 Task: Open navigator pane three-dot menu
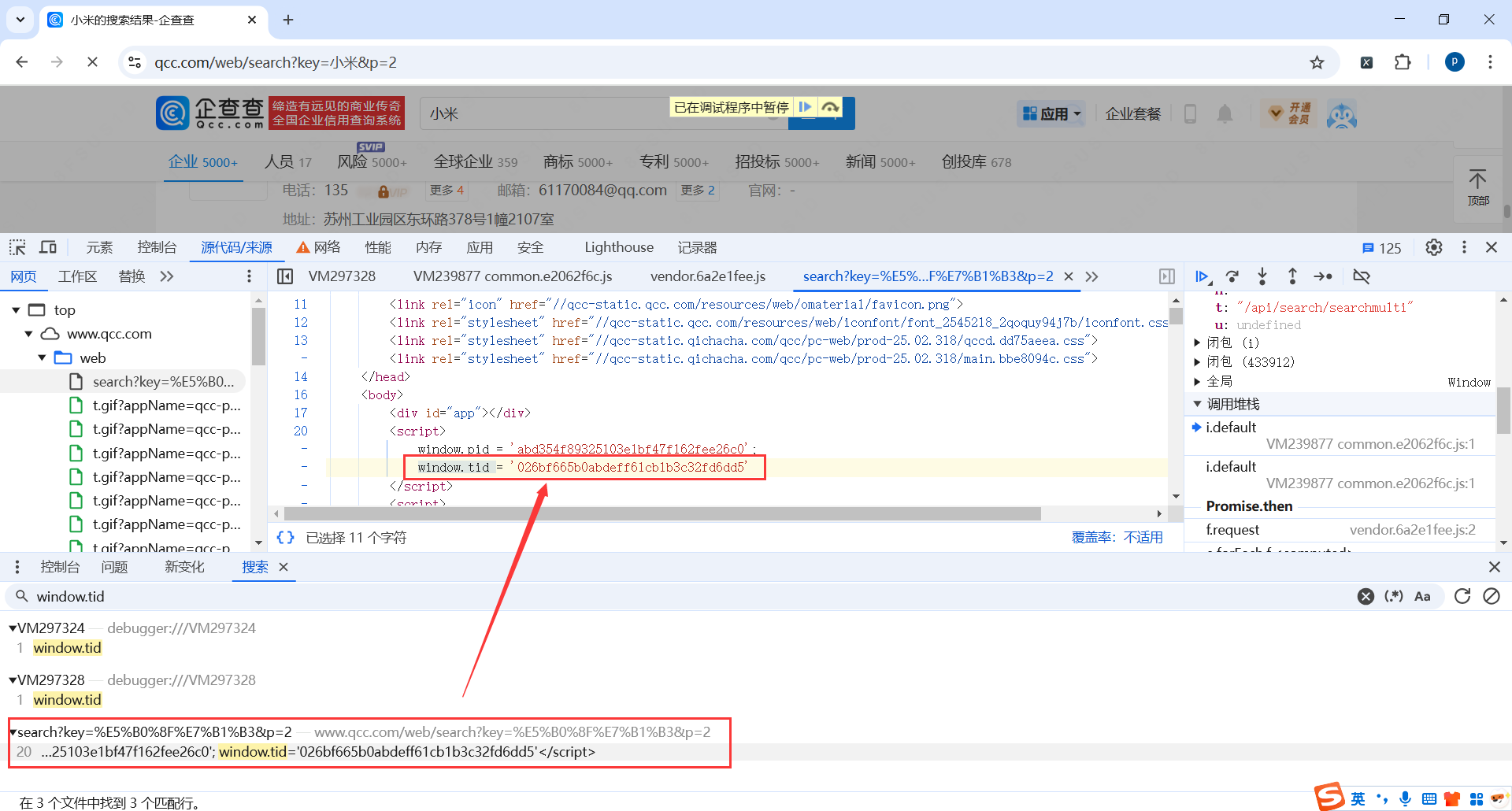pos(249,276)
